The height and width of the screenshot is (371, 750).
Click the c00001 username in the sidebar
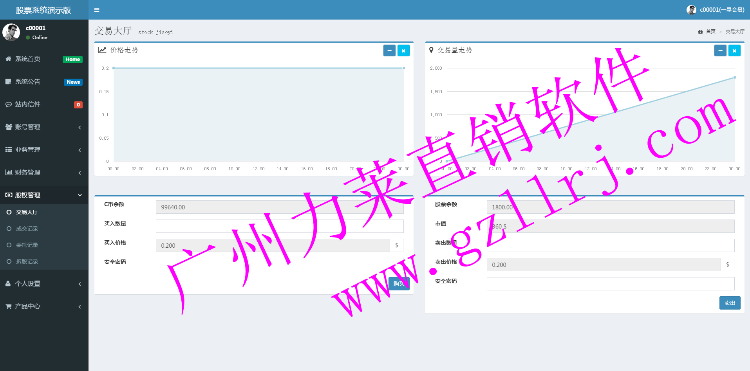[35, 28]
